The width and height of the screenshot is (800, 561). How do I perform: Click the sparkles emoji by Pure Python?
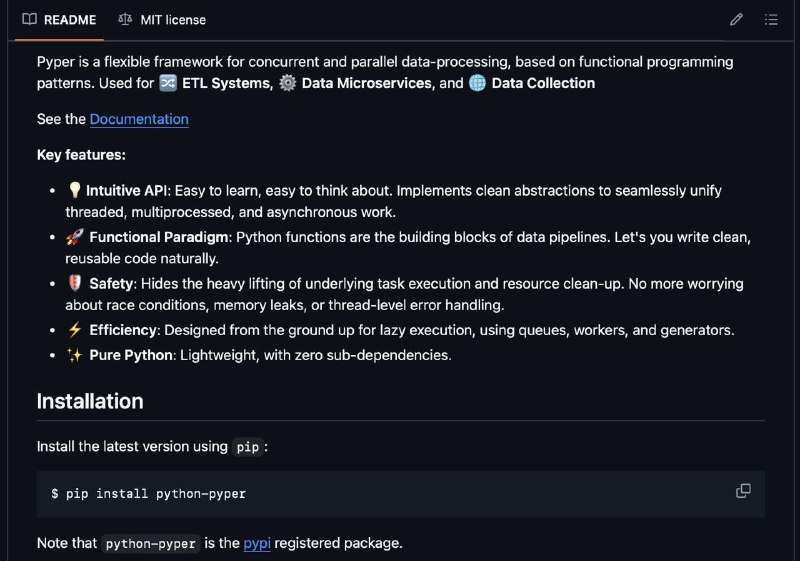(x=74, y=355)
